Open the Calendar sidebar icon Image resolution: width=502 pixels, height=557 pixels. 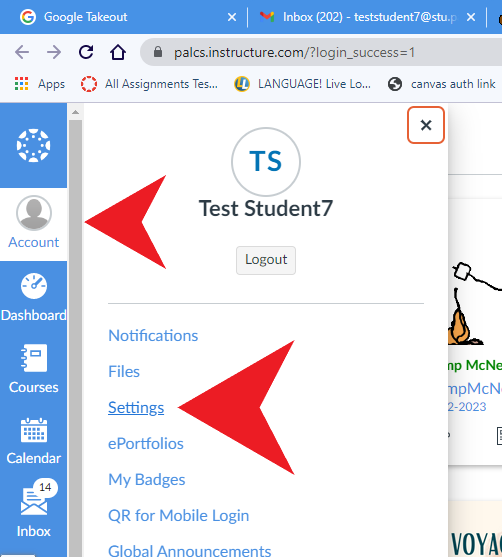pos(33,441)
